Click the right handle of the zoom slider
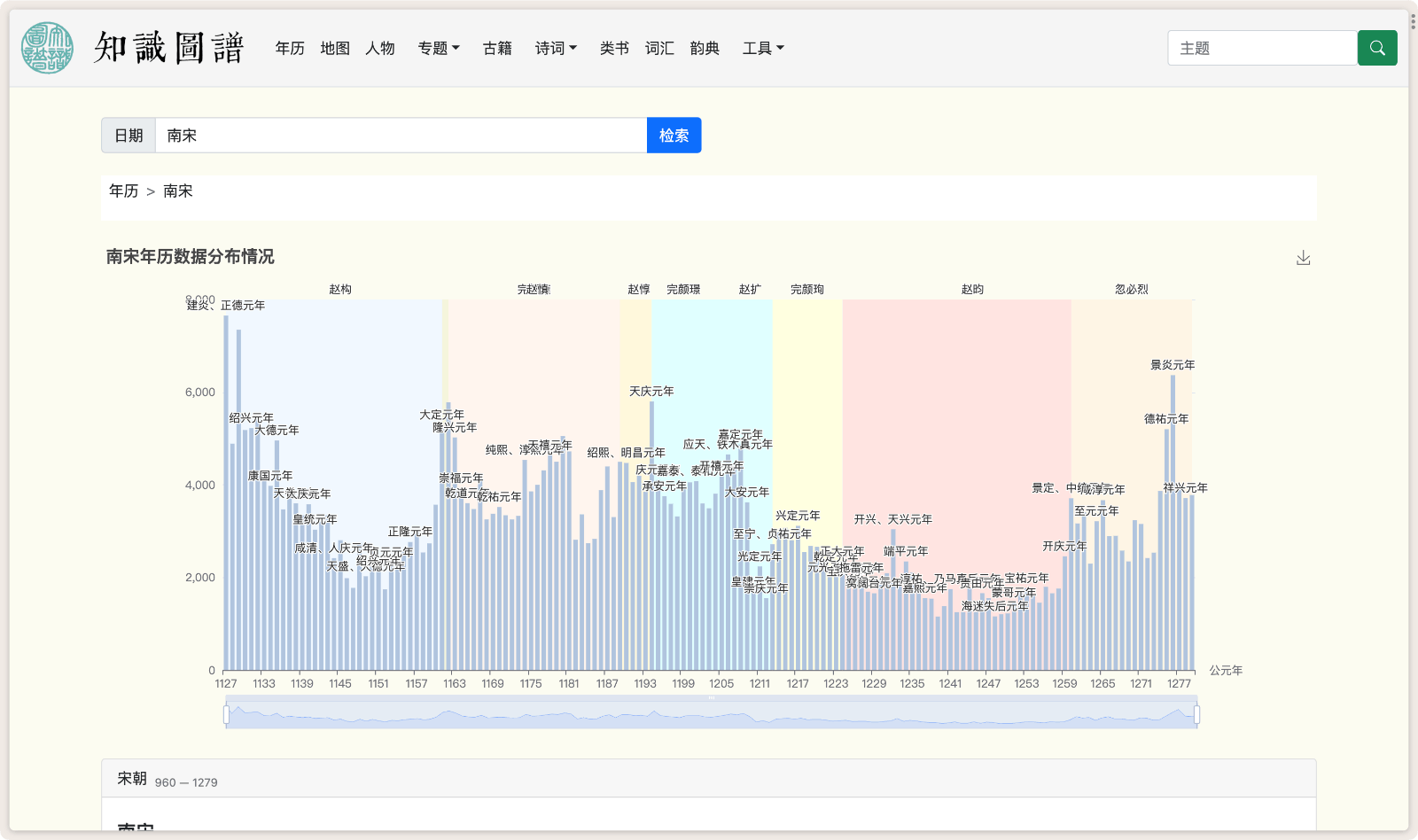1418x840 pixels. point(1196,714)
